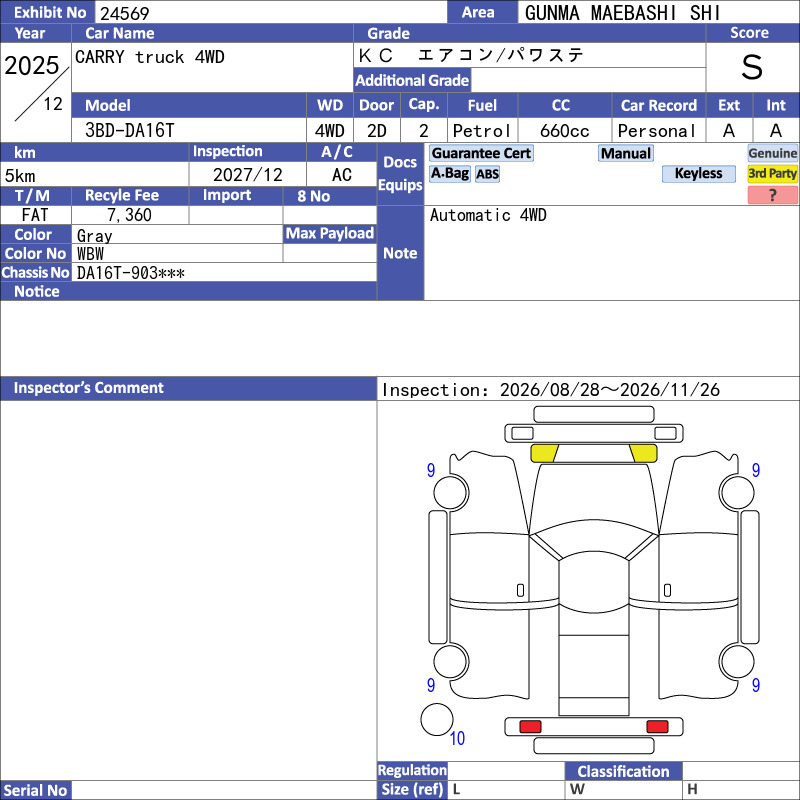800x800 pixels.
Task: Click the pink question mark box
Action: point(772,195)
